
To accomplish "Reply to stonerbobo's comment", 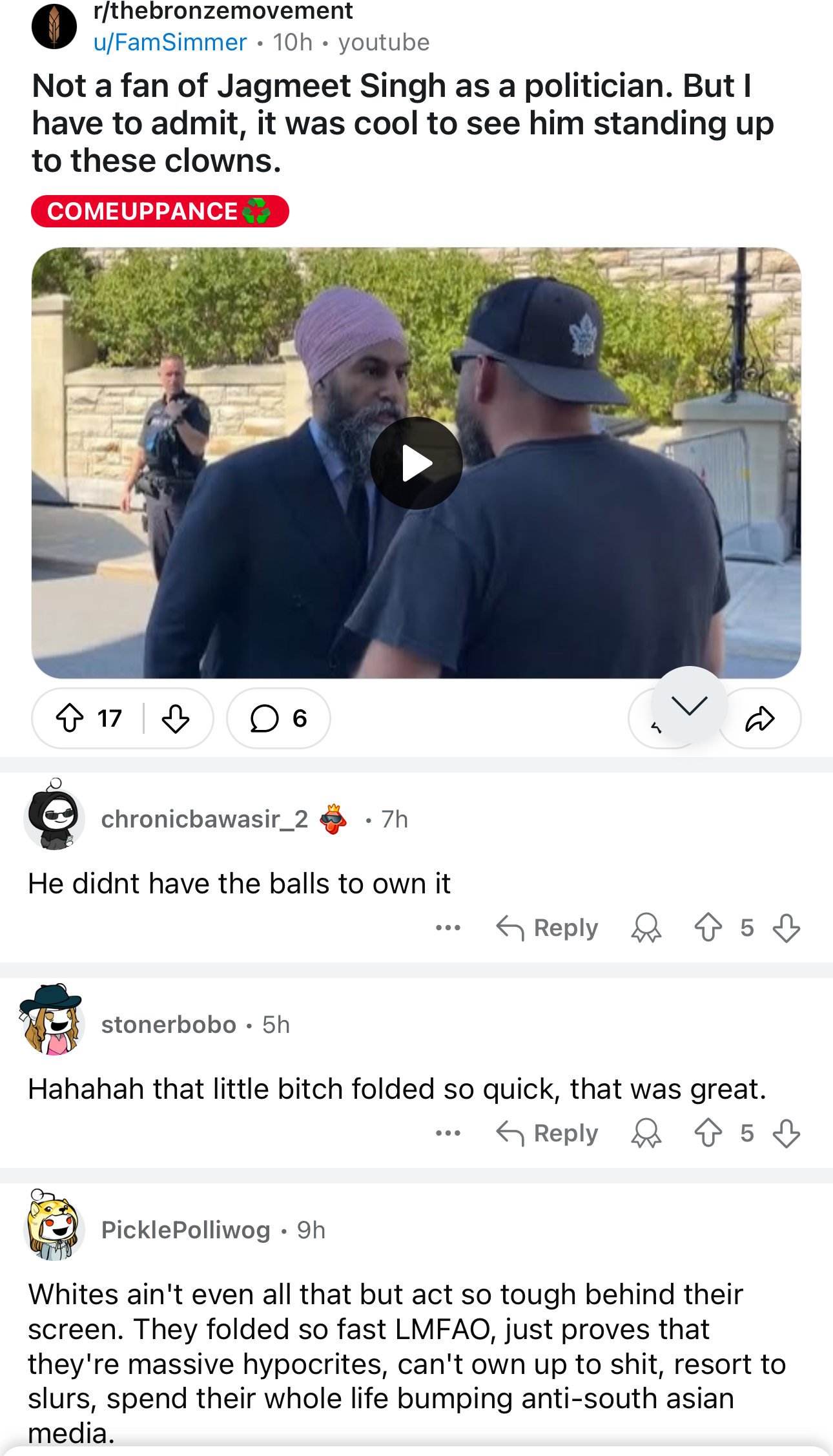I will [x=547, y=1134].
